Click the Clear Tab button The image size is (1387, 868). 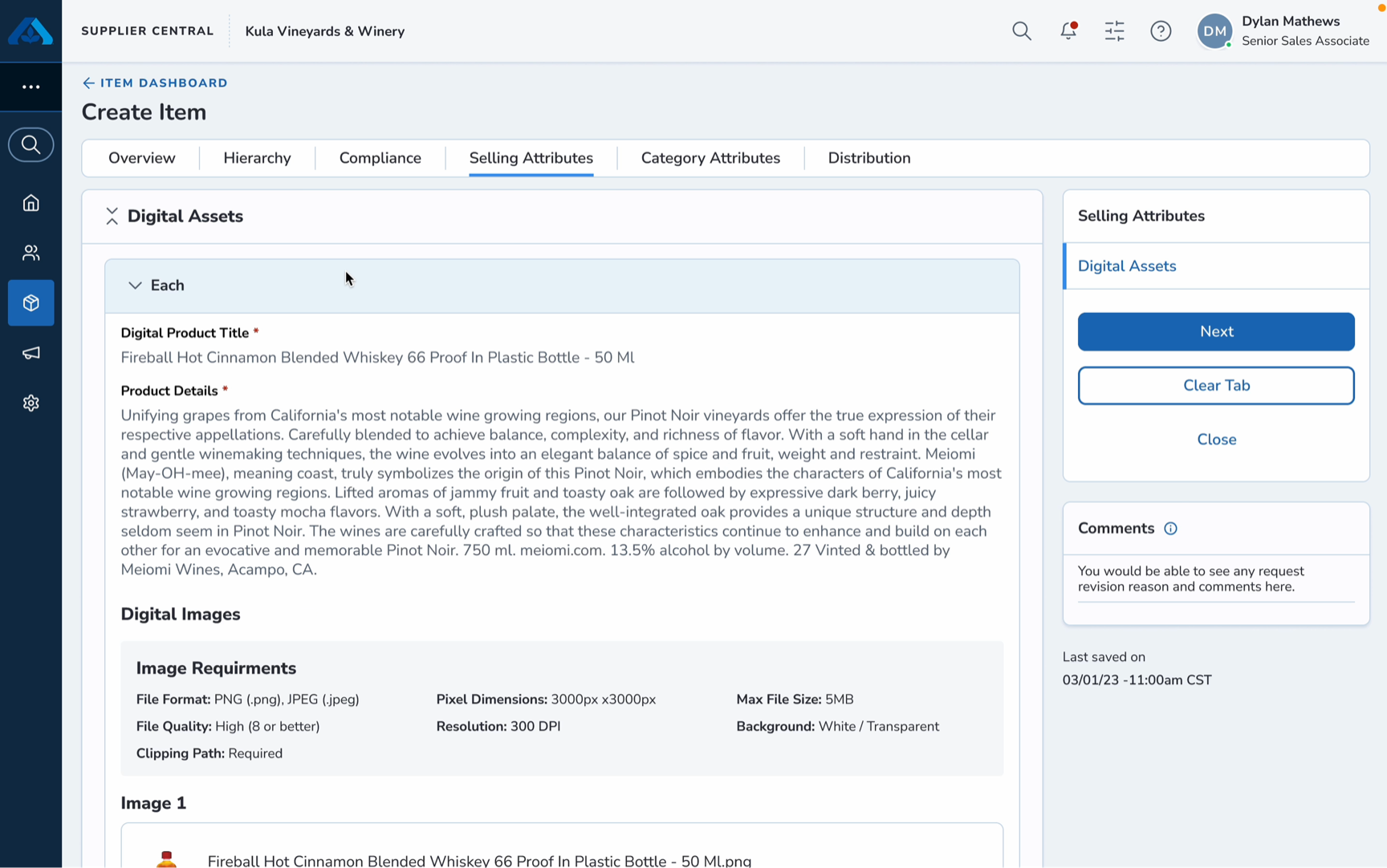(1216, 386)
